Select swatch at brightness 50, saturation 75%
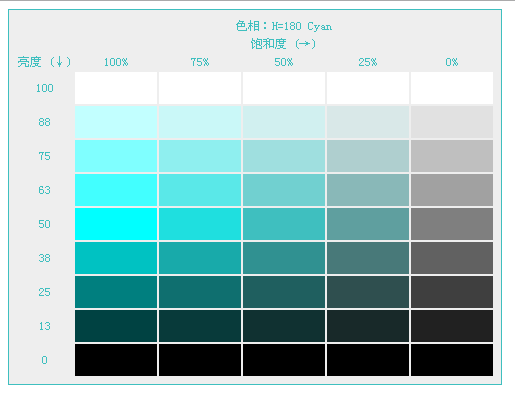 (200, 224)
